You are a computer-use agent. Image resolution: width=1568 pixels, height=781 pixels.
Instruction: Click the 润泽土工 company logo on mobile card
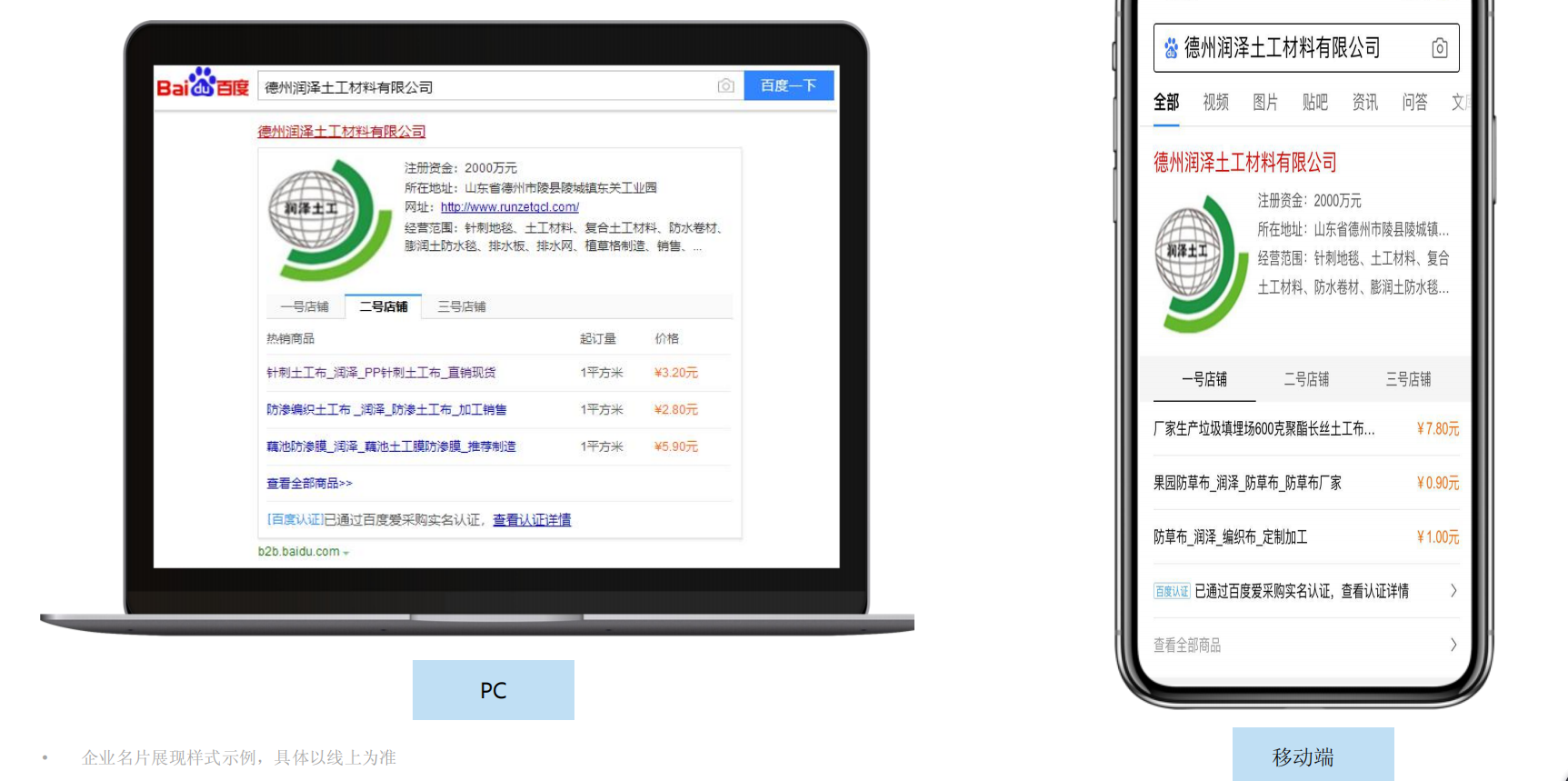tap(1201, 264)
